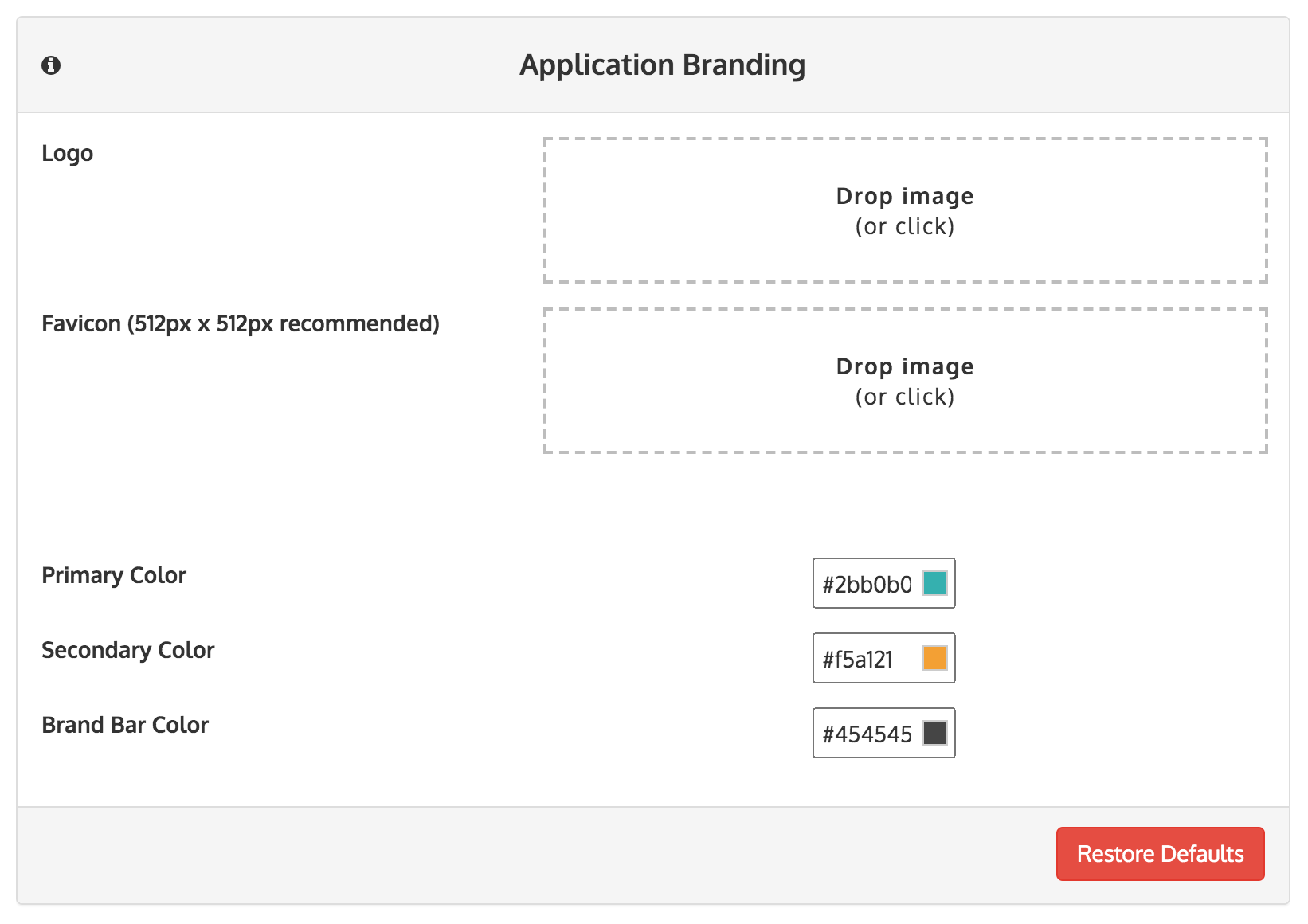
Task: Click "(or click)" text in the Favicon uploader
Action: (905, 397)
